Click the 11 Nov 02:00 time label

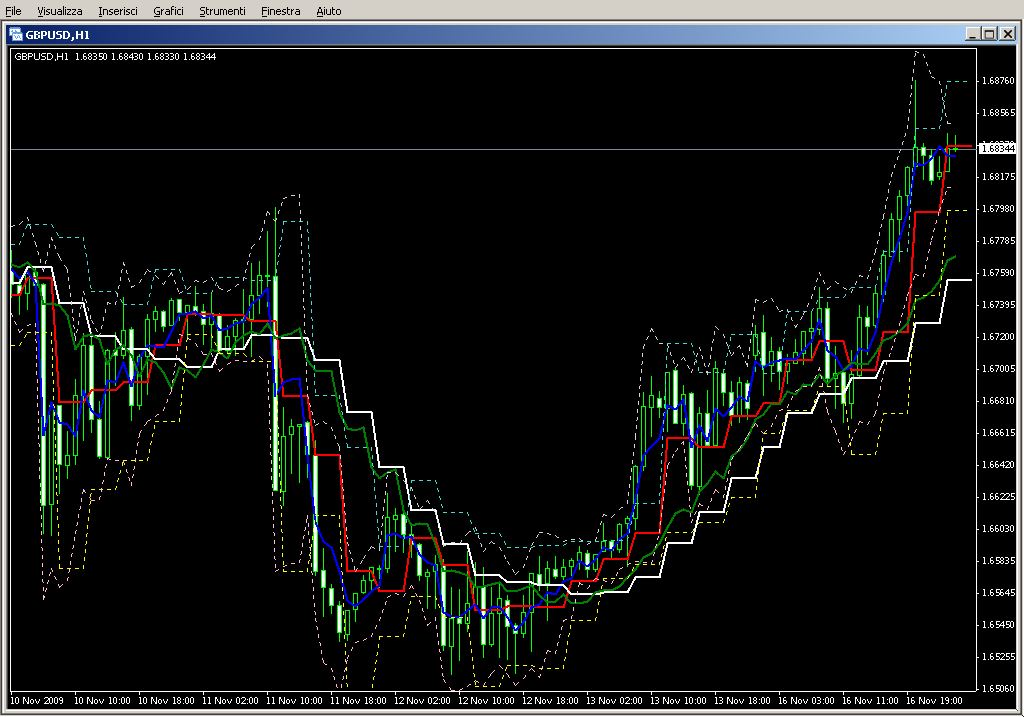[x=230, y=701]
